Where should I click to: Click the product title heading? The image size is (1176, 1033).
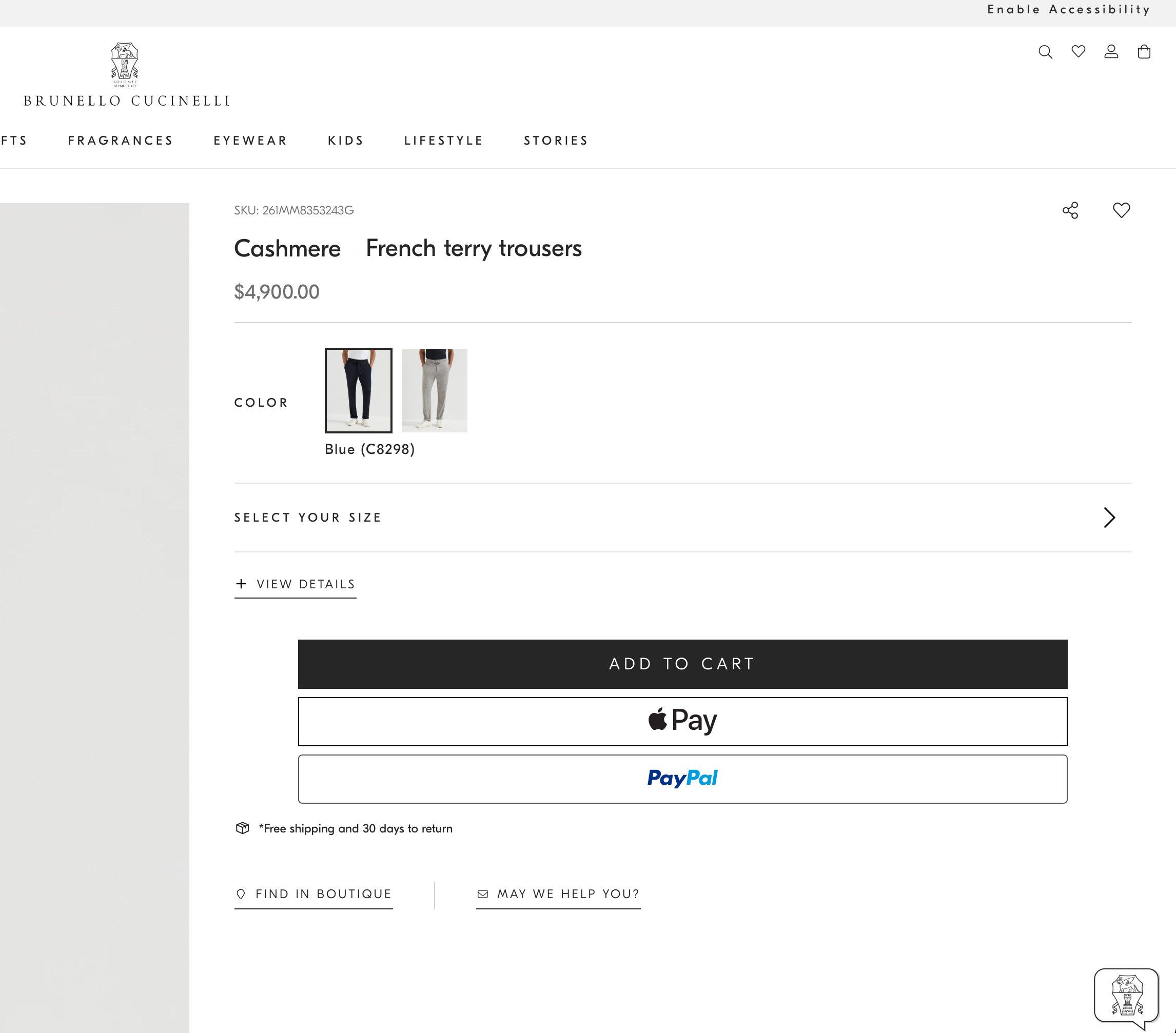point(408,248)
